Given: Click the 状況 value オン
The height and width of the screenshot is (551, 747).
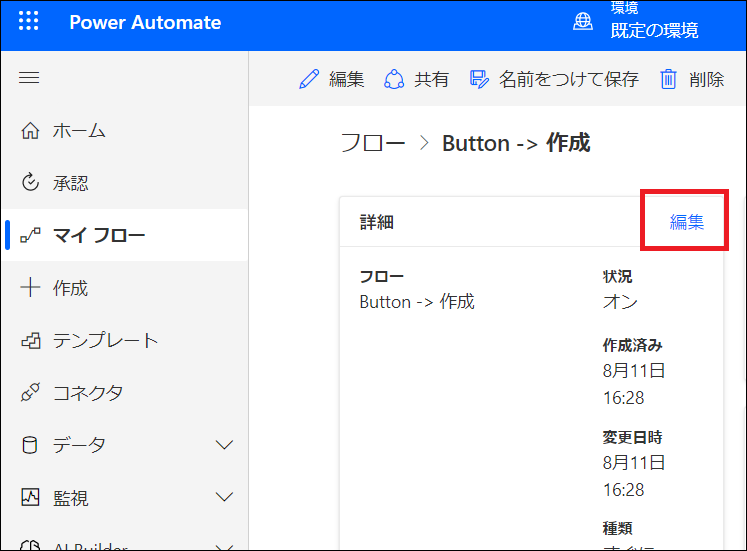Looking at the screenshot, I should tap(620, 301).
